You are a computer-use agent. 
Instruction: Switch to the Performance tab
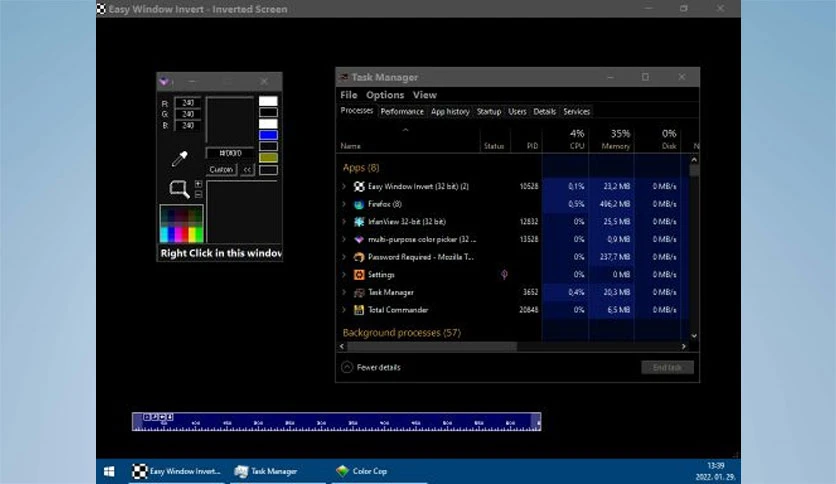[x=402, y=111]
